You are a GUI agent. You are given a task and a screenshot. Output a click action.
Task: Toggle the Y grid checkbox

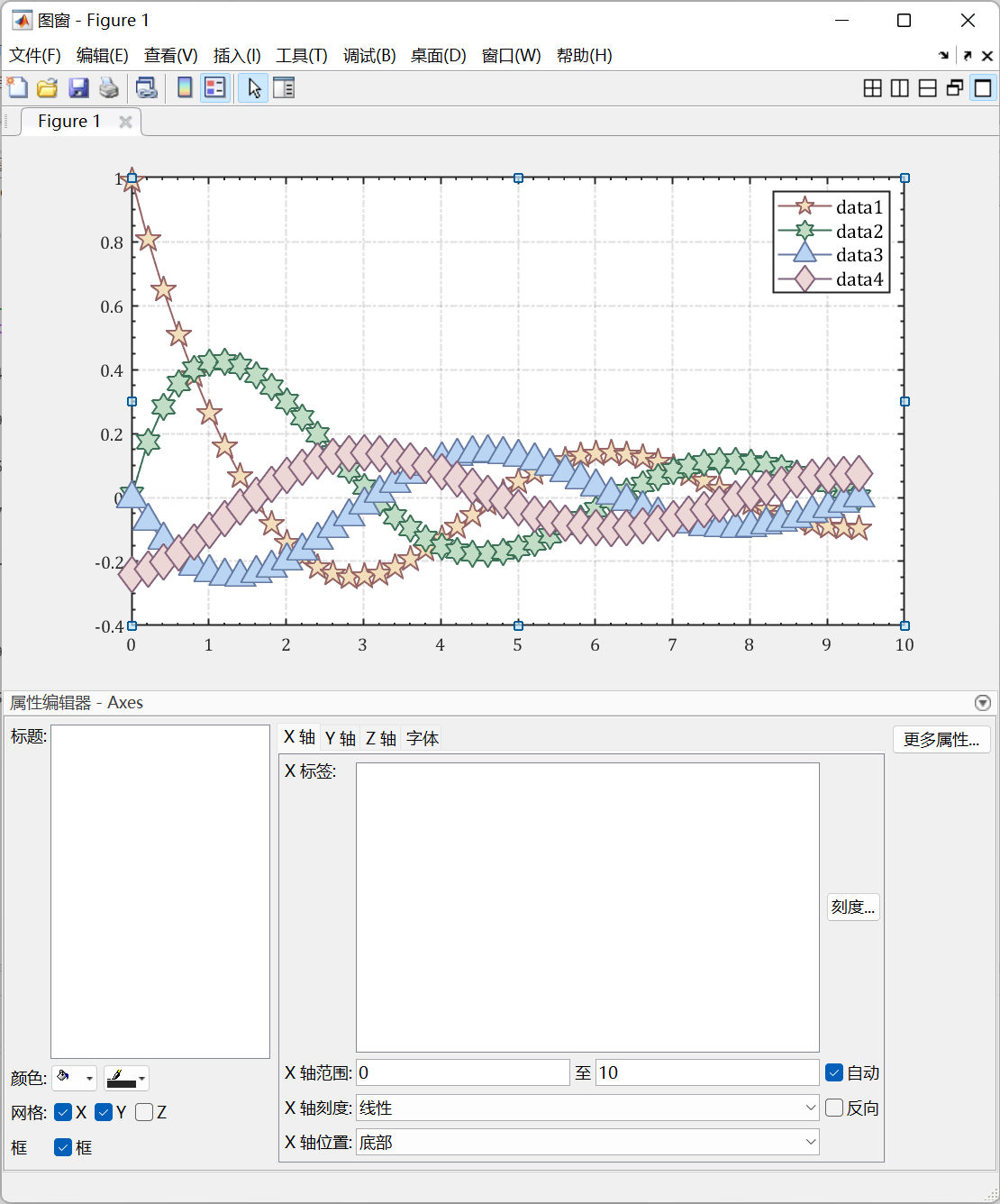pos(104,1112)
